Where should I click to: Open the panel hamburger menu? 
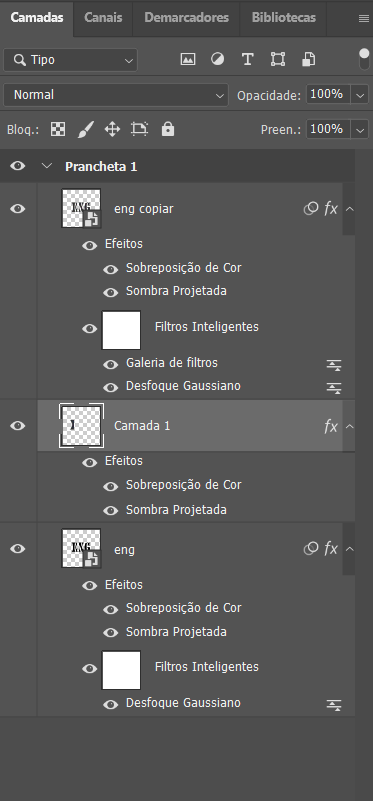(x=364, y=18)
